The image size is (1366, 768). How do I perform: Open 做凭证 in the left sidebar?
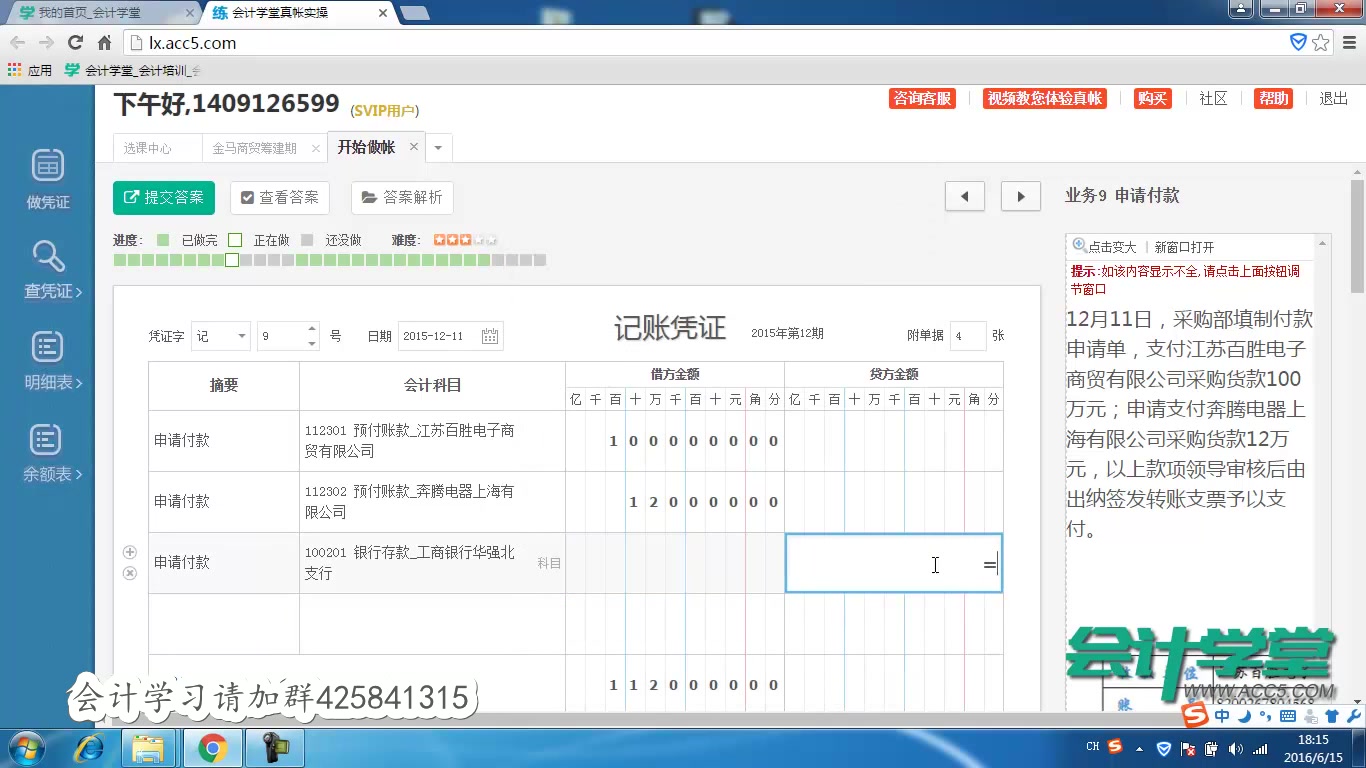pyautogui.click(x=46, y=178)
